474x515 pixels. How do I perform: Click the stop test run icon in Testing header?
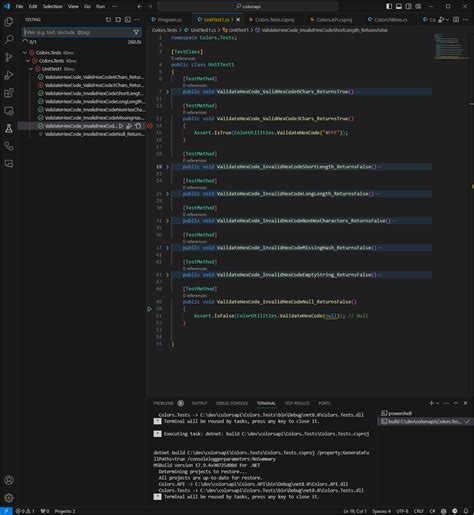(x=118, y=20)
